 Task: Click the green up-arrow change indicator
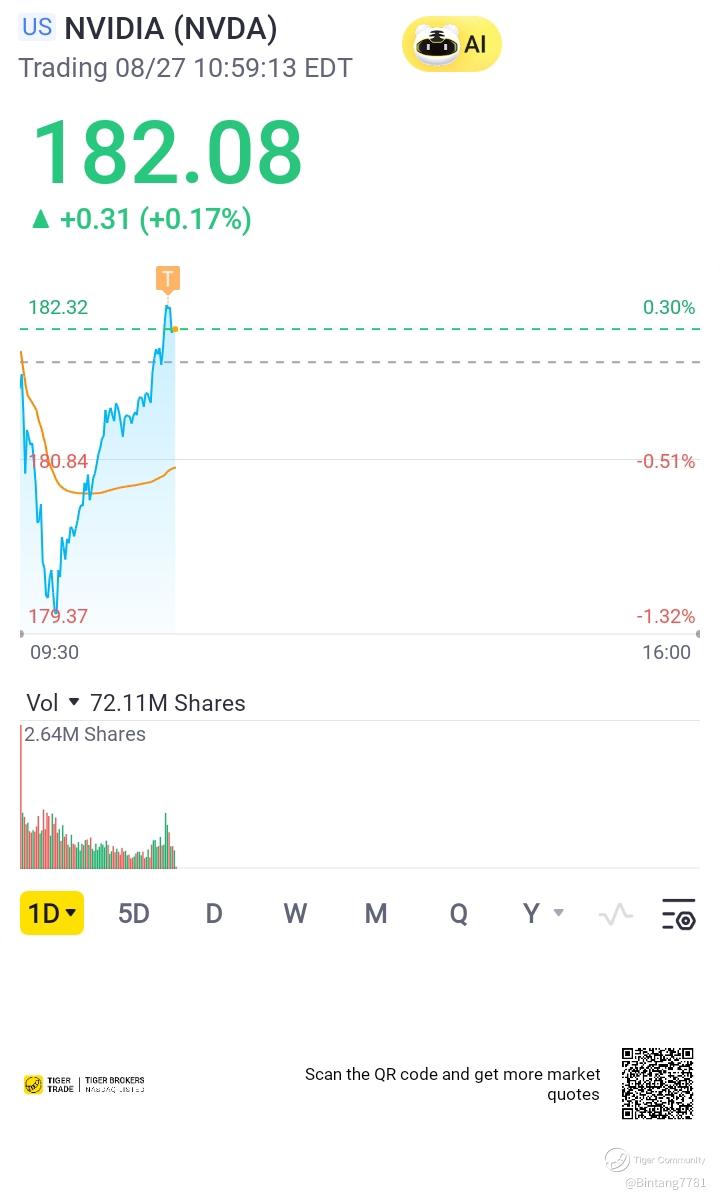pos(40,219)
